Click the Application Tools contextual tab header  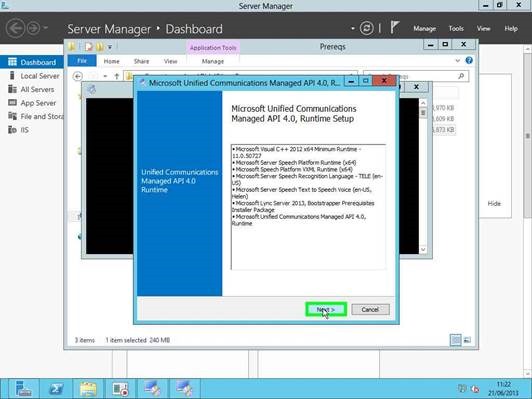pos(213,48)
